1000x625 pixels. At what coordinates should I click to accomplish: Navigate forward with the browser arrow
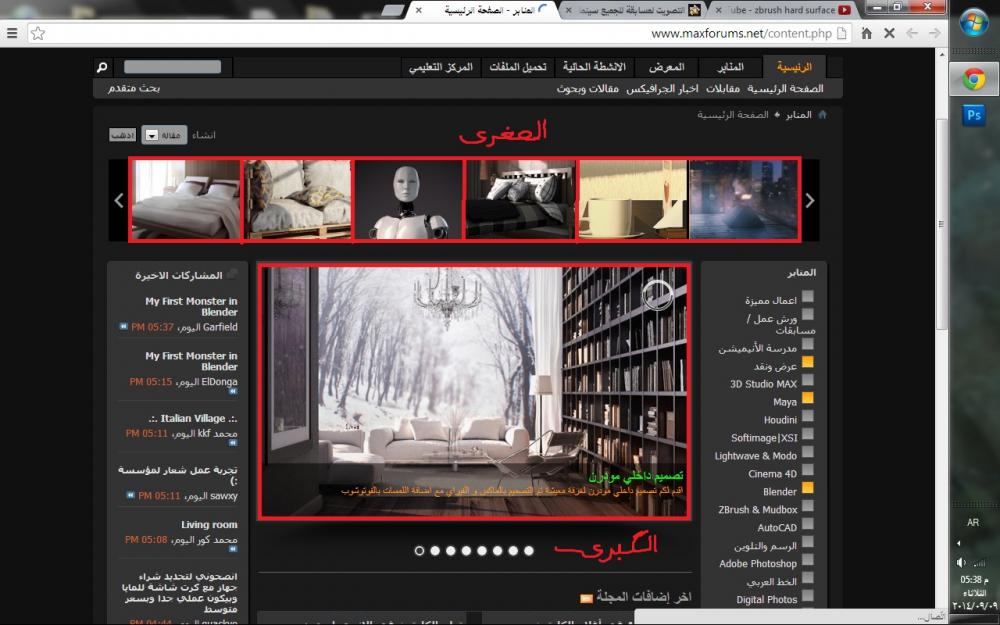coord(934,33)
